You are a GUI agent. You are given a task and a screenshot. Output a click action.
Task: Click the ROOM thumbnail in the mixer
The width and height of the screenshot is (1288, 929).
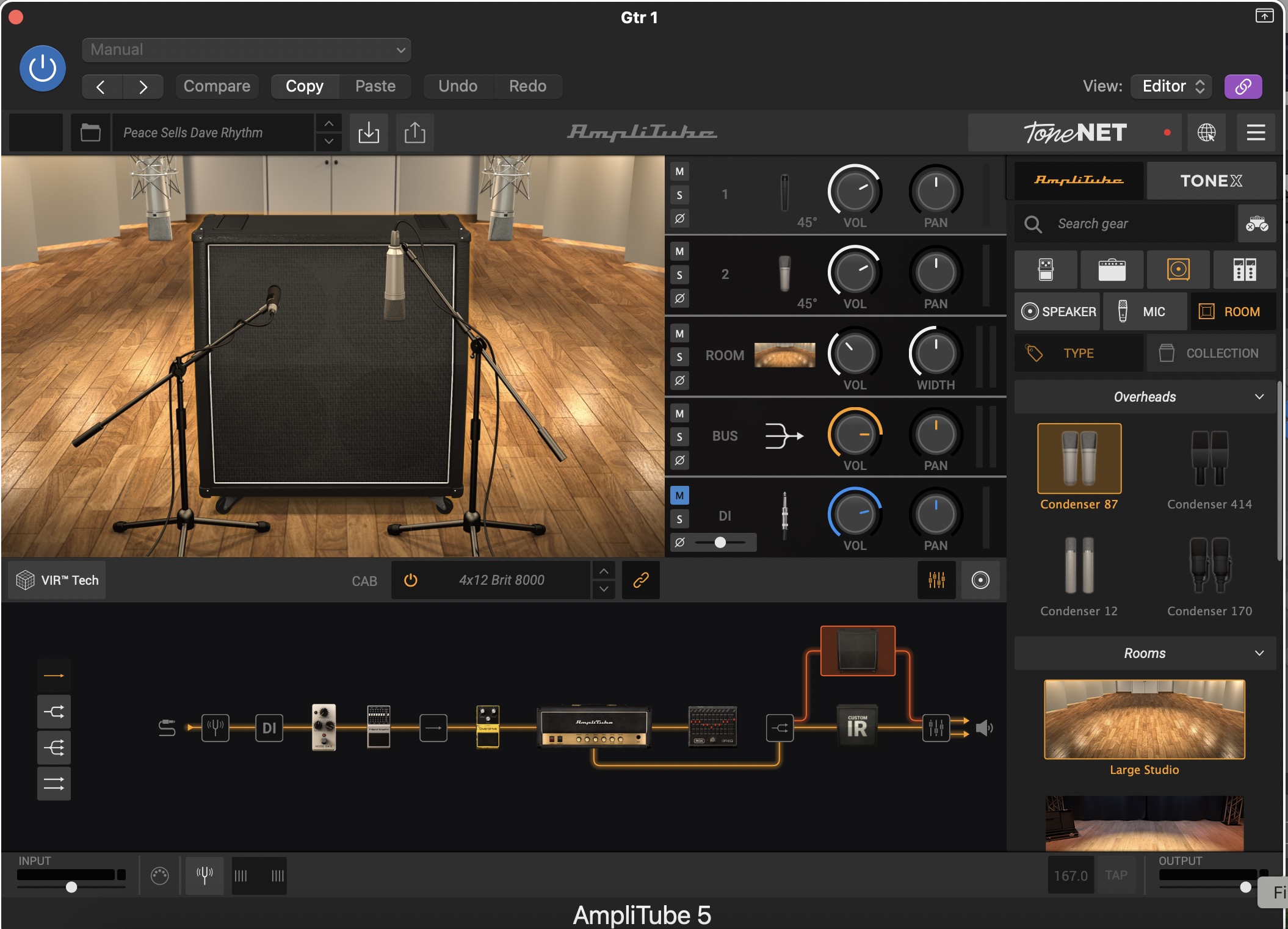point(784,355)
